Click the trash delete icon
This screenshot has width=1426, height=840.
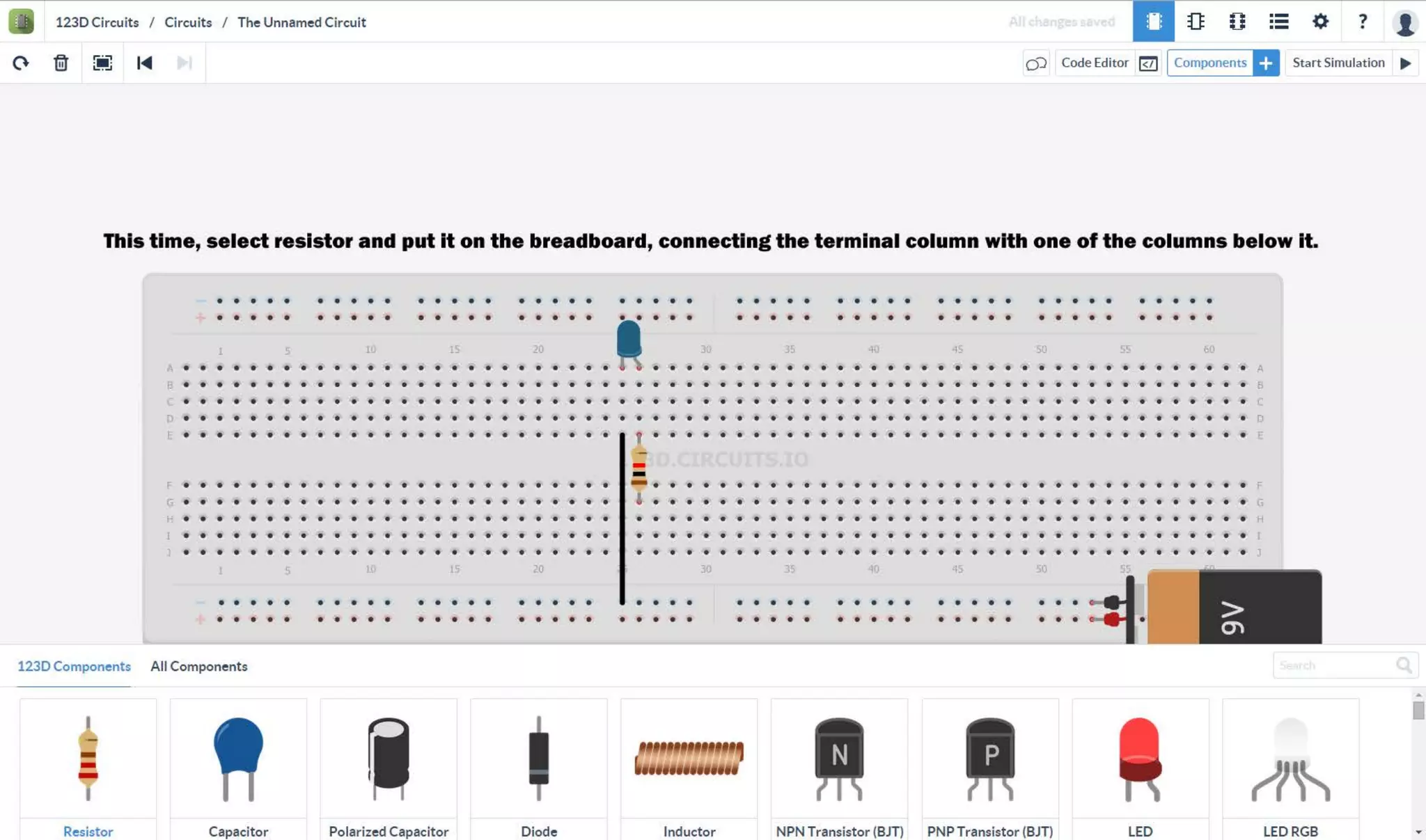61,63
